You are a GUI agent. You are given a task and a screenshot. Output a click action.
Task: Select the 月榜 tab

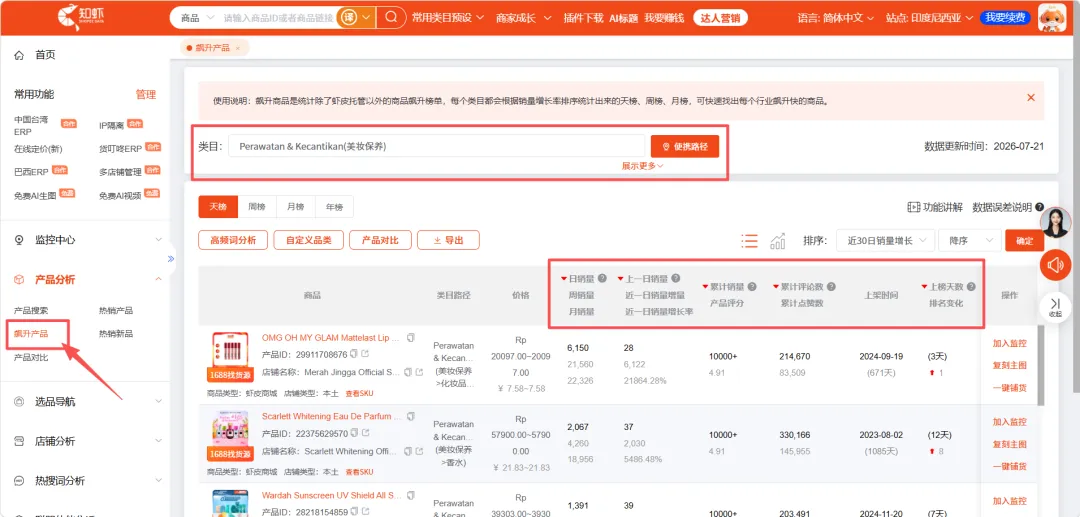[x=295, y=207]
